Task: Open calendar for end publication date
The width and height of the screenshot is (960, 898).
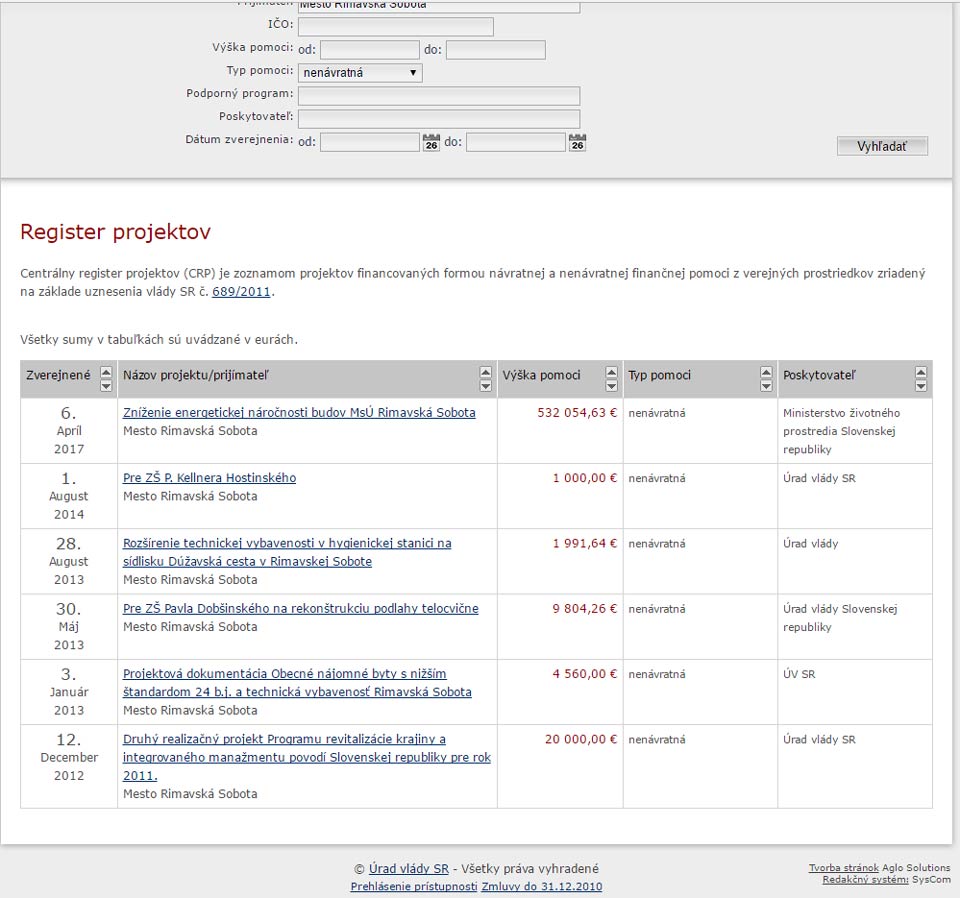Action: [577, 143]
